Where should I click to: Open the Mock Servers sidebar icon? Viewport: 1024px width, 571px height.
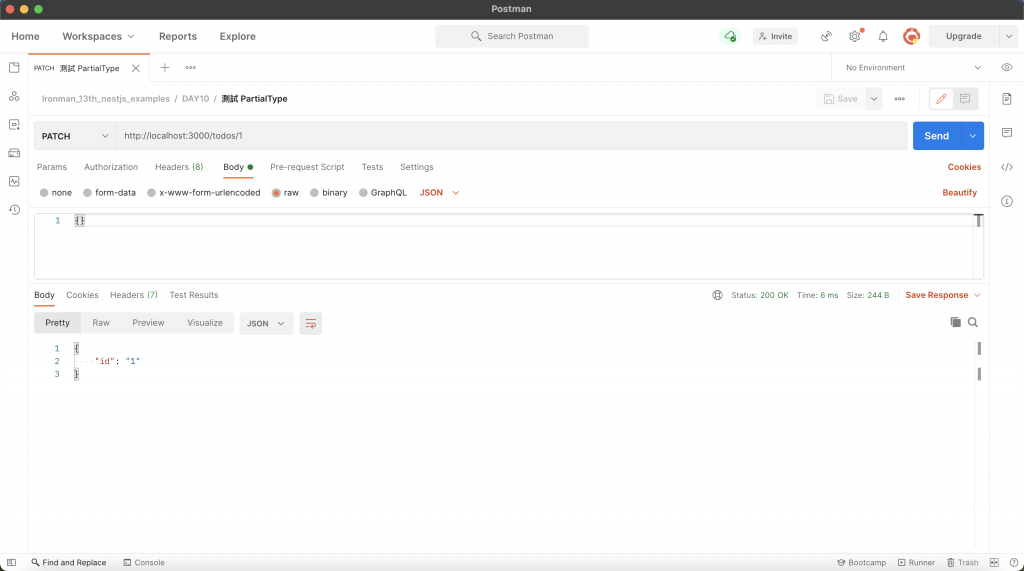(14, 153)
